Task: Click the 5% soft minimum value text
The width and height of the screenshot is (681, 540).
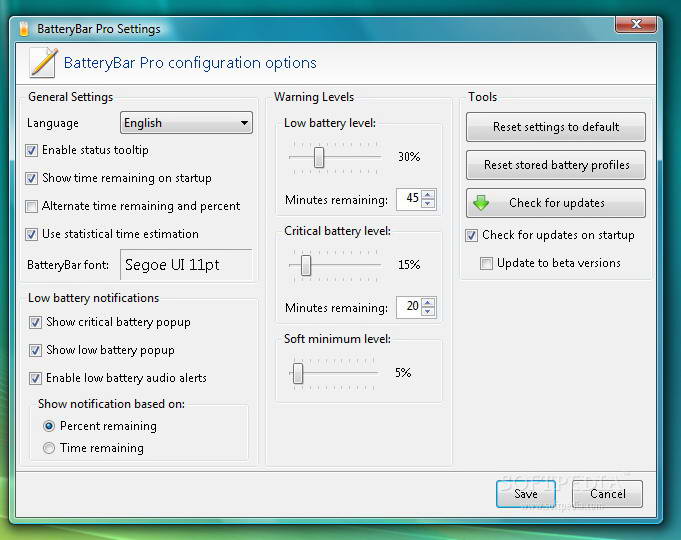Action: pos(403,373)
